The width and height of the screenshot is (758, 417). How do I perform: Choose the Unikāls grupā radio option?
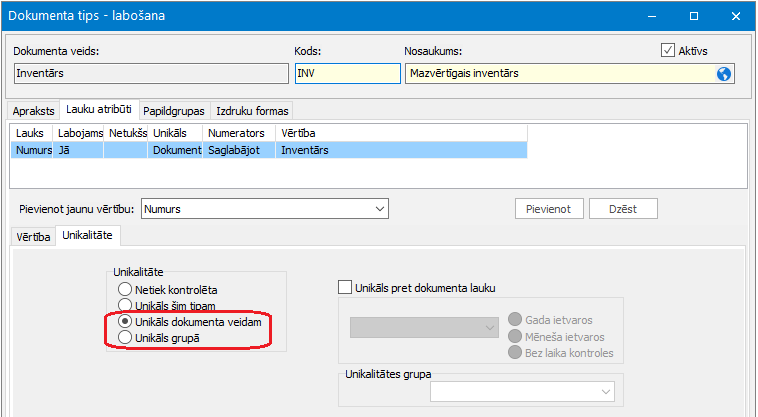pos(125,338)
